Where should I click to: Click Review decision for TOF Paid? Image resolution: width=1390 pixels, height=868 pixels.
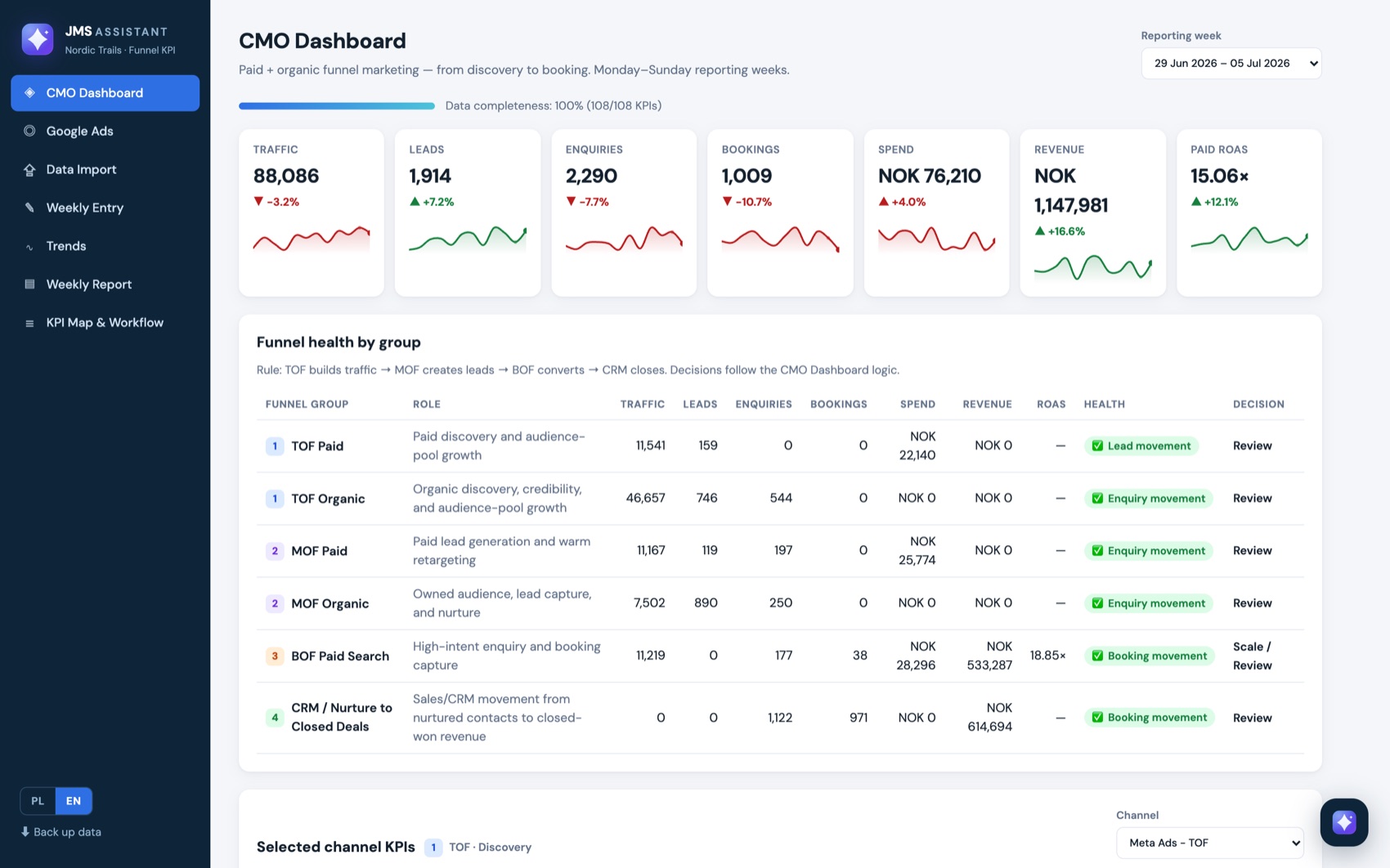(1252, 446)
